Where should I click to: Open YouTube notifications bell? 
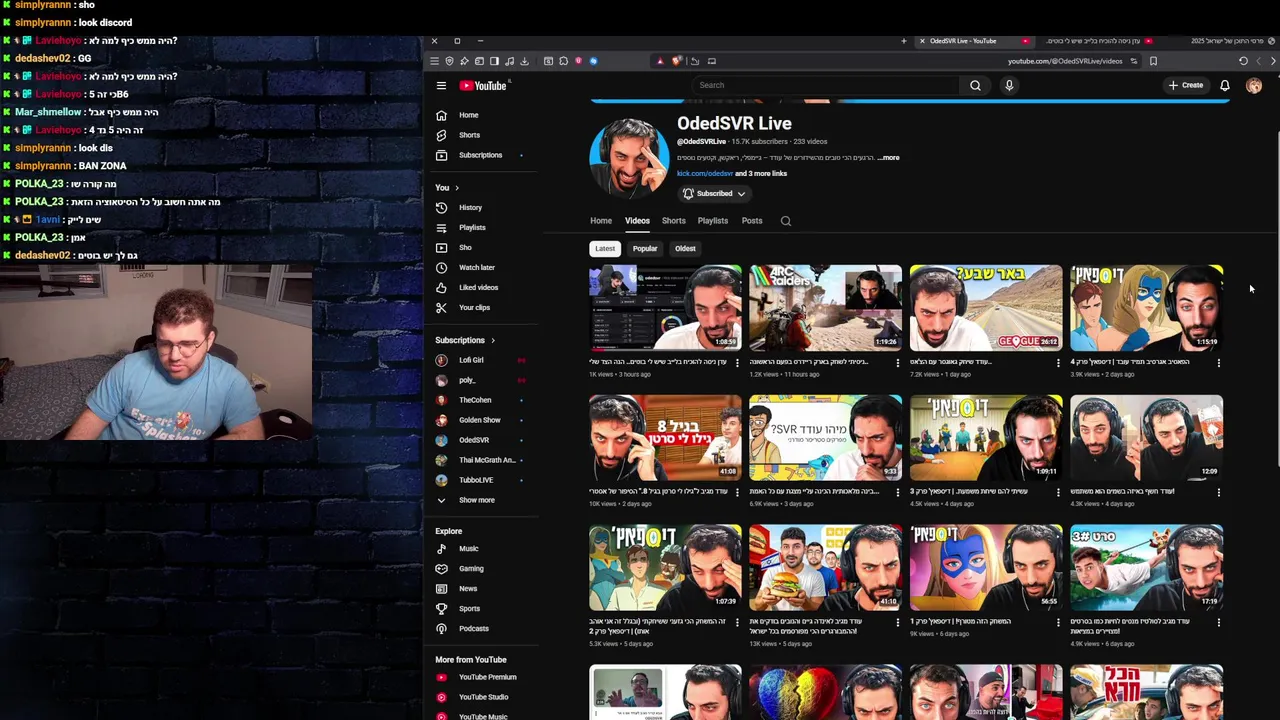click(x=1224, y=85)
